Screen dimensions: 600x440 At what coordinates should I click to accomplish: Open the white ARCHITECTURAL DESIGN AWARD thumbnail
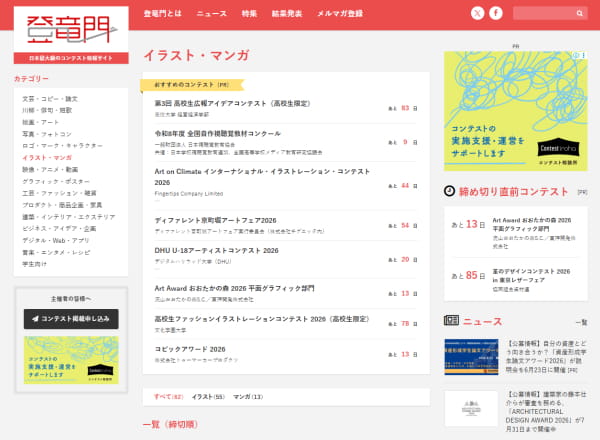click(x=471, y=408)
